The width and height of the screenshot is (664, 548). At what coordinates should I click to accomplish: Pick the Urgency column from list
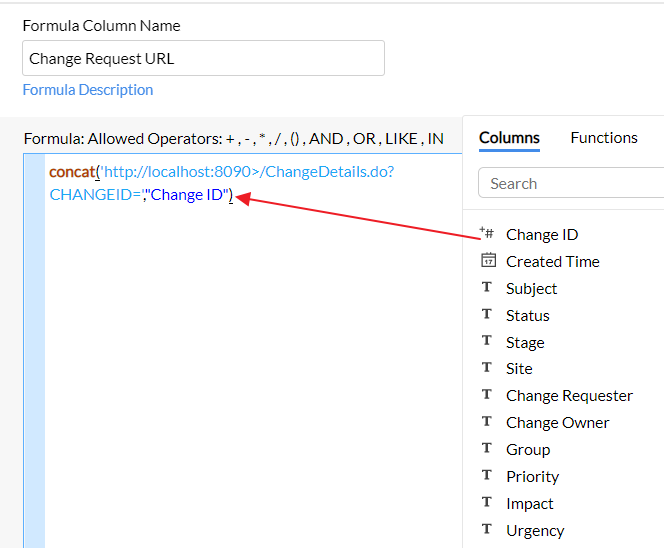(x=535, y=530)
